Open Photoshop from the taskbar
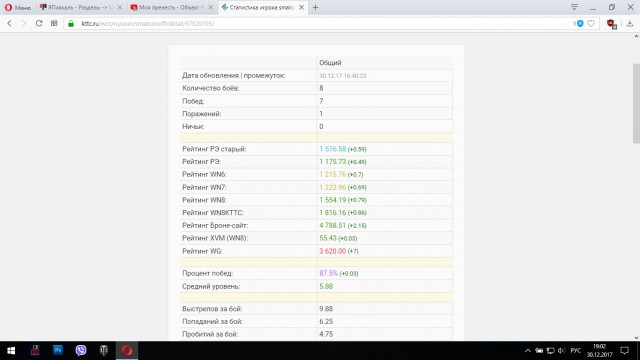Viewport: 640px width, 360px height. tap(58, 351)
